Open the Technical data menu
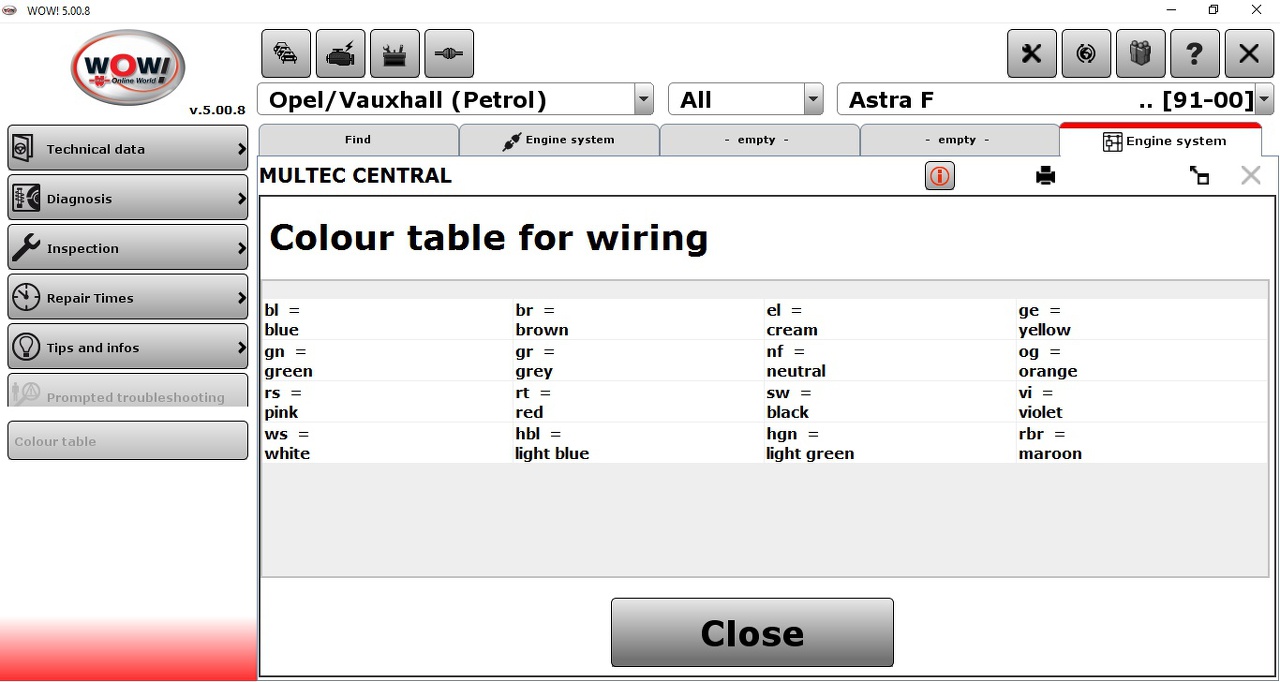The width and height of the screenshot is (1280, 682). click(x=128, y=149)
